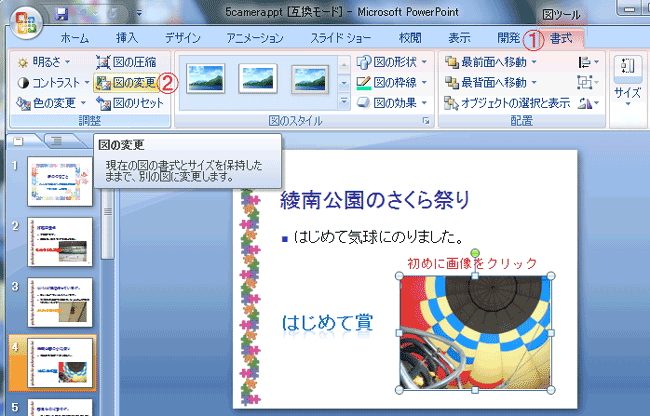Expand the picture styles gallery

344,101
